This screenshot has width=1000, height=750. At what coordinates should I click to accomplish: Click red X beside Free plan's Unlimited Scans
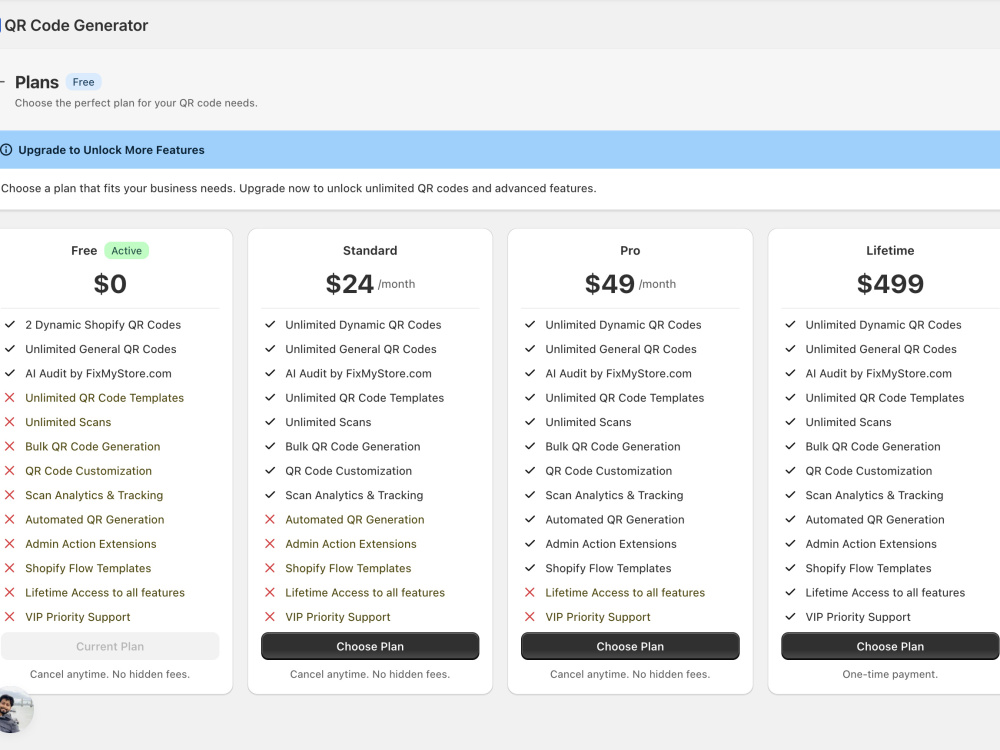[10, 422]
